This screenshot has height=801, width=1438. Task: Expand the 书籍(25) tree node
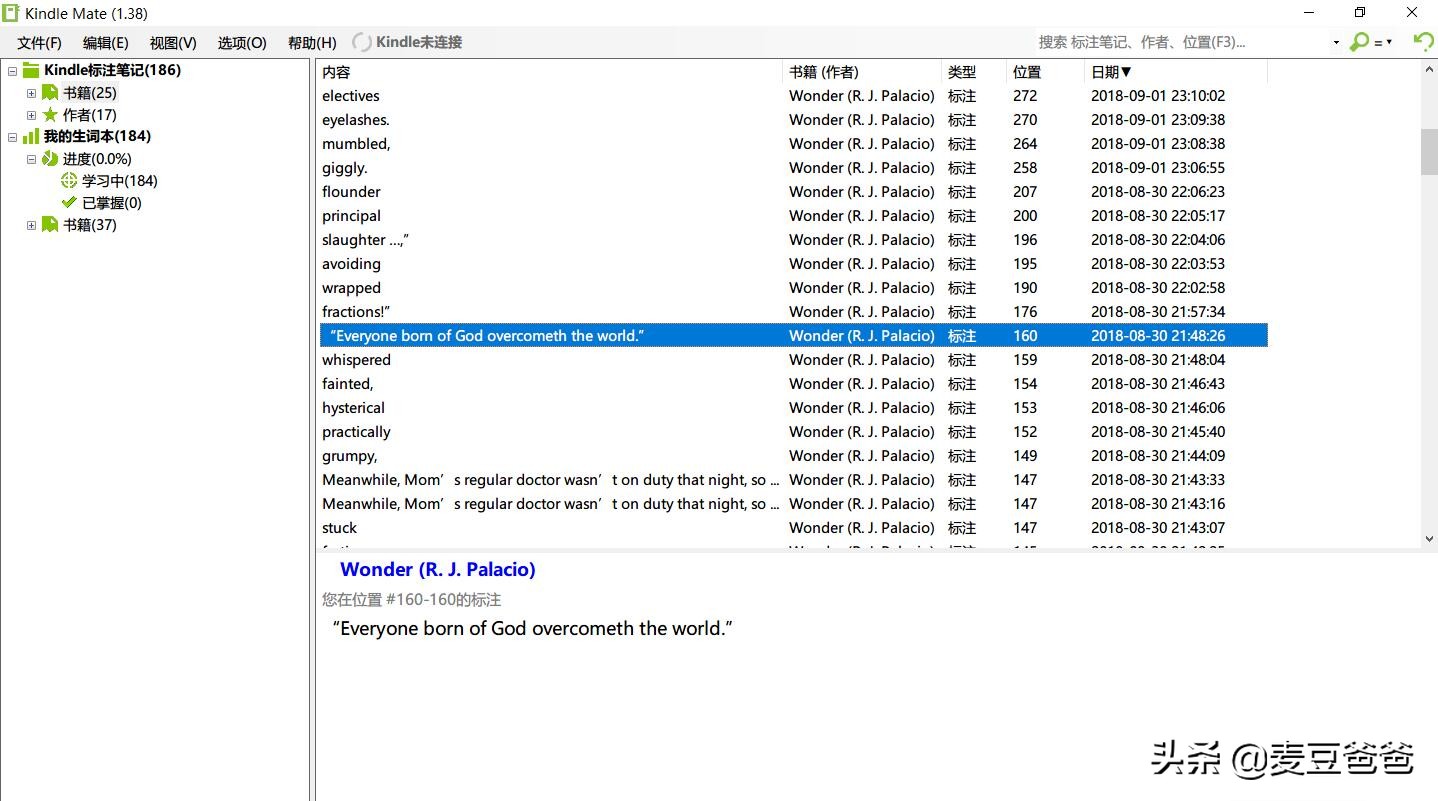pyautogui.click(x=31, y=93)
